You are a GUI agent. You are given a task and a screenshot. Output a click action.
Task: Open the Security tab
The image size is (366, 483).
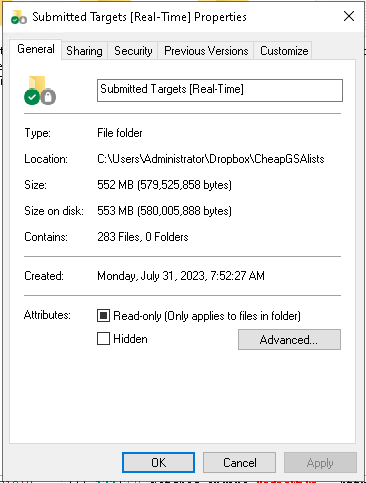[x=133, y=51]
